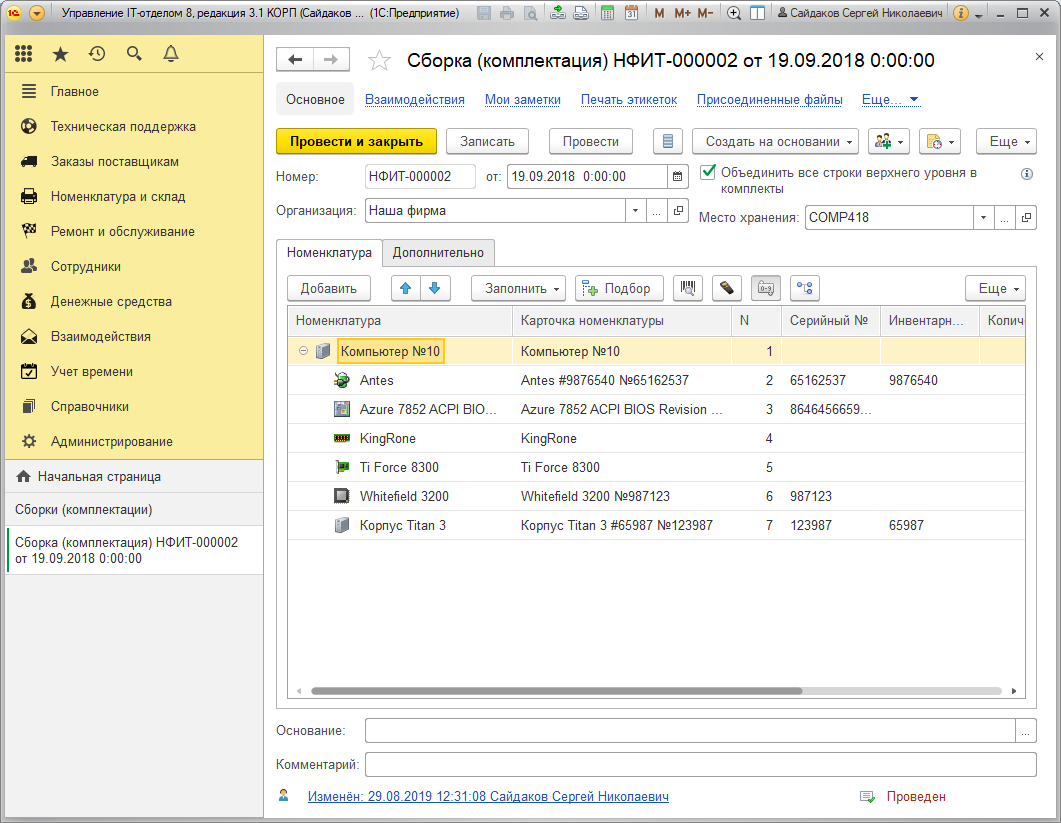Open print preview icon in title bar
Image resolution: width=1061 pixels, height=823 pixels.
pos(530,13)
